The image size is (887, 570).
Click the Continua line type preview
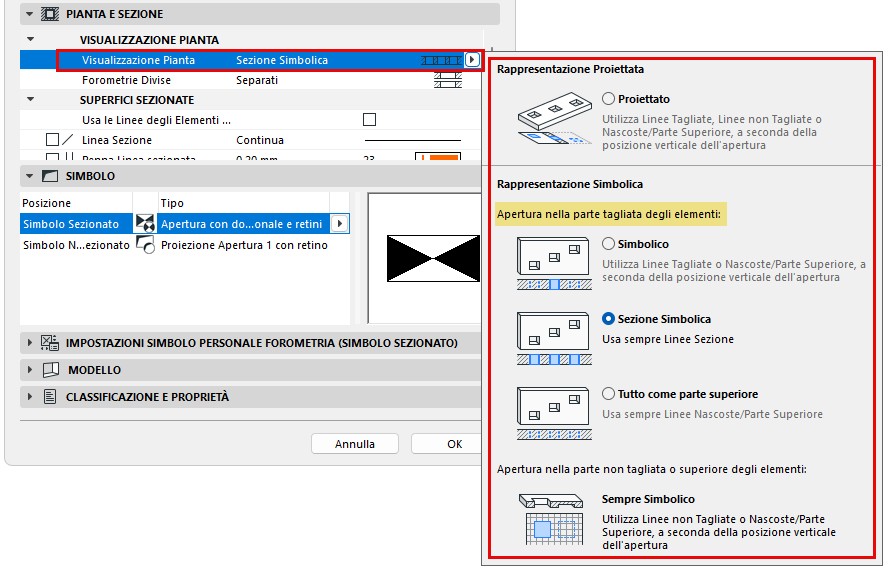tap(413, 140)
